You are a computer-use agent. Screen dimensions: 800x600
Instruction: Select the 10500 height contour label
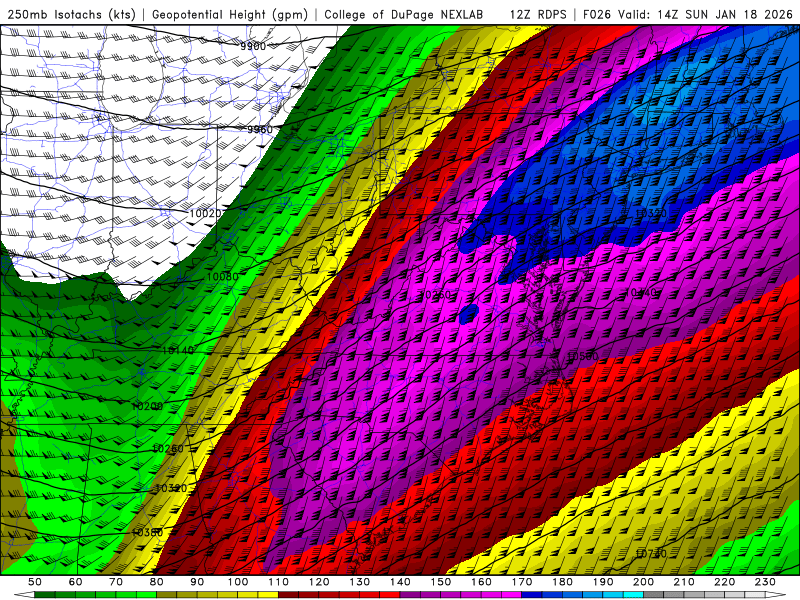[x=583, y=356]
